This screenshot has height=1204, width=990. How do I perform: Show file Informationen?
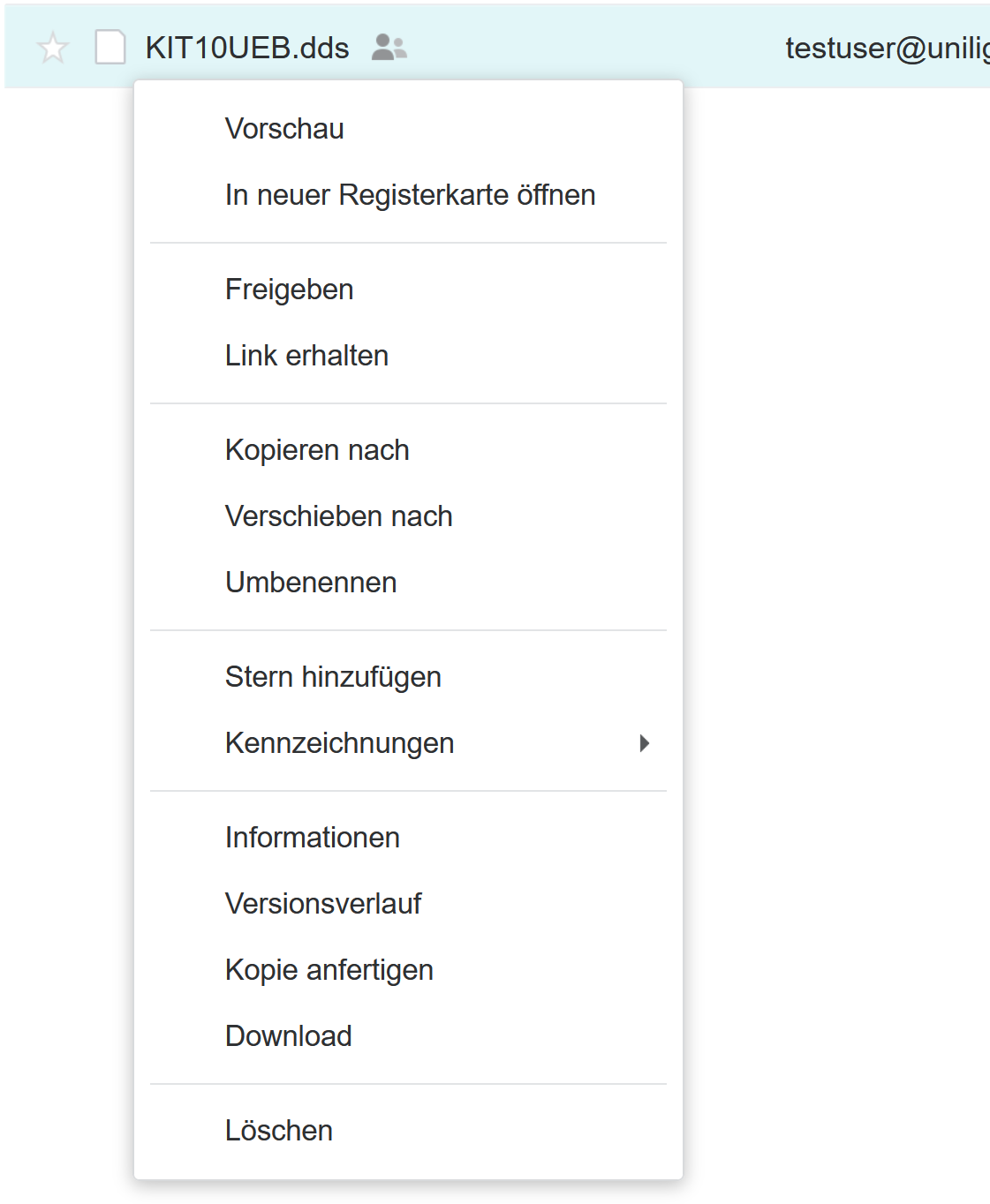click(313, 838)
